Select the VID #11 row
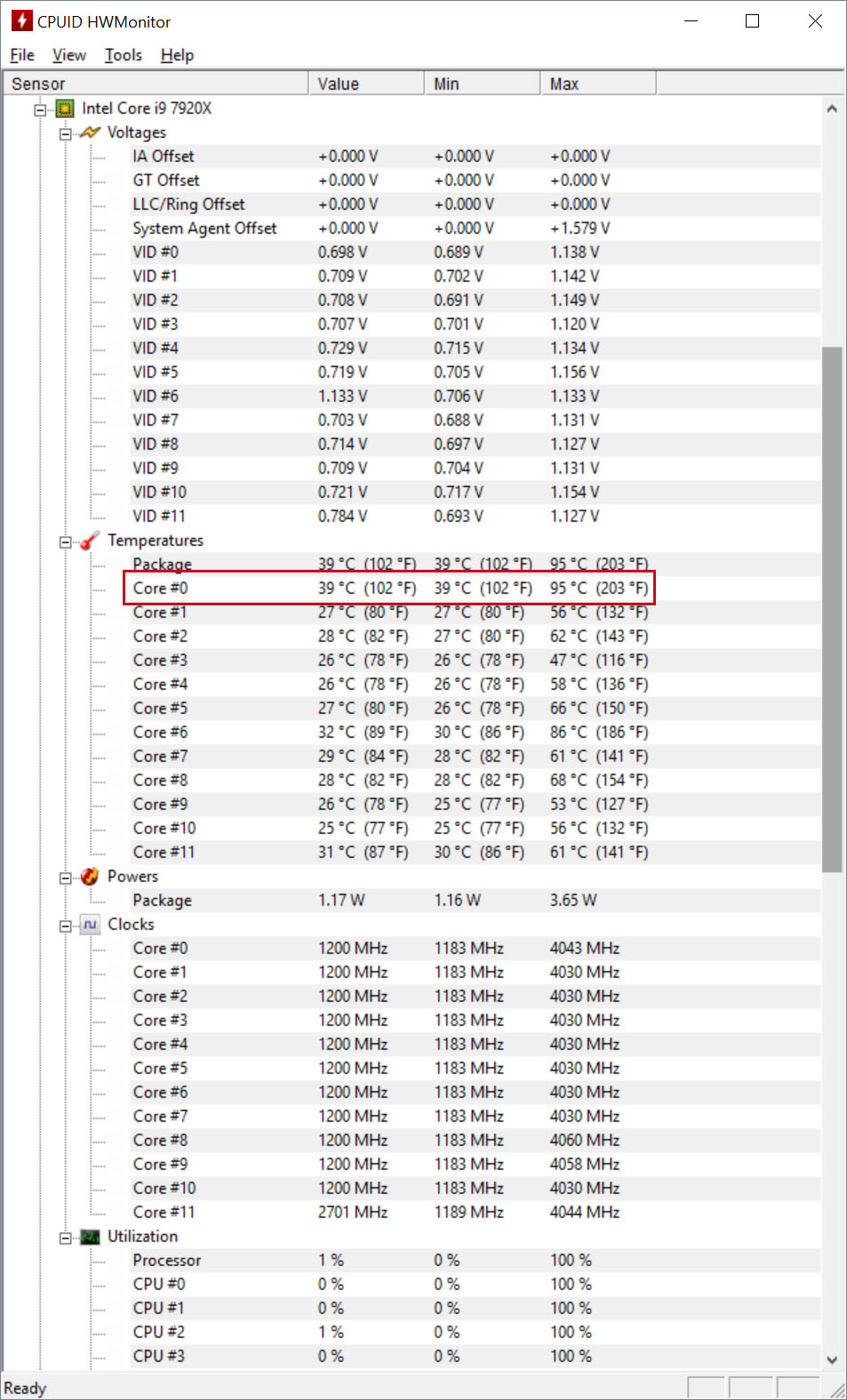The height and width of the screenshot is (1400, 847). pyautogui.click(x=475, y=516)
